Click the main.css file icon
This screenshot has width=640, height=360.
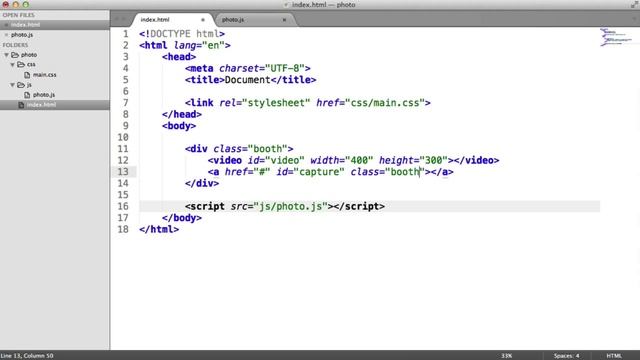click(x=27, y=75)
